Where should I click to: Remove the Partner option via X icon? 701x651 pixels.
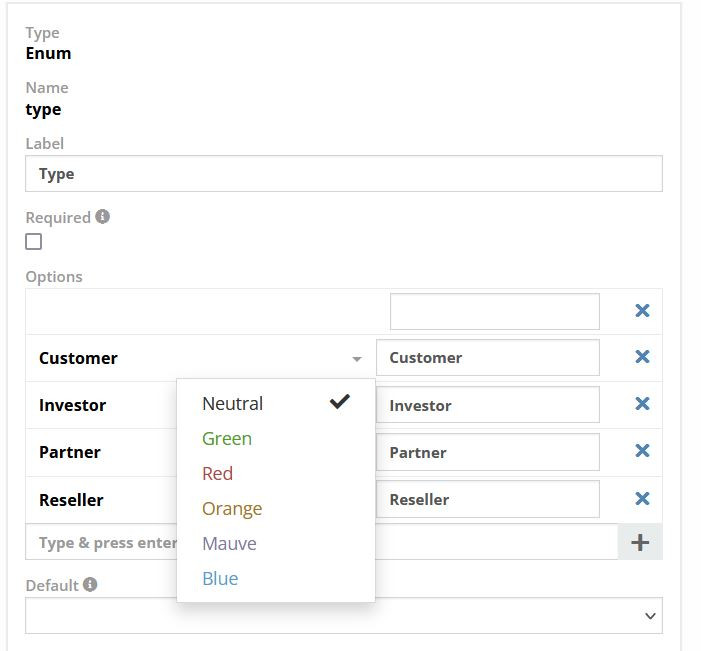pyautogui.click(x=642, y=451)
